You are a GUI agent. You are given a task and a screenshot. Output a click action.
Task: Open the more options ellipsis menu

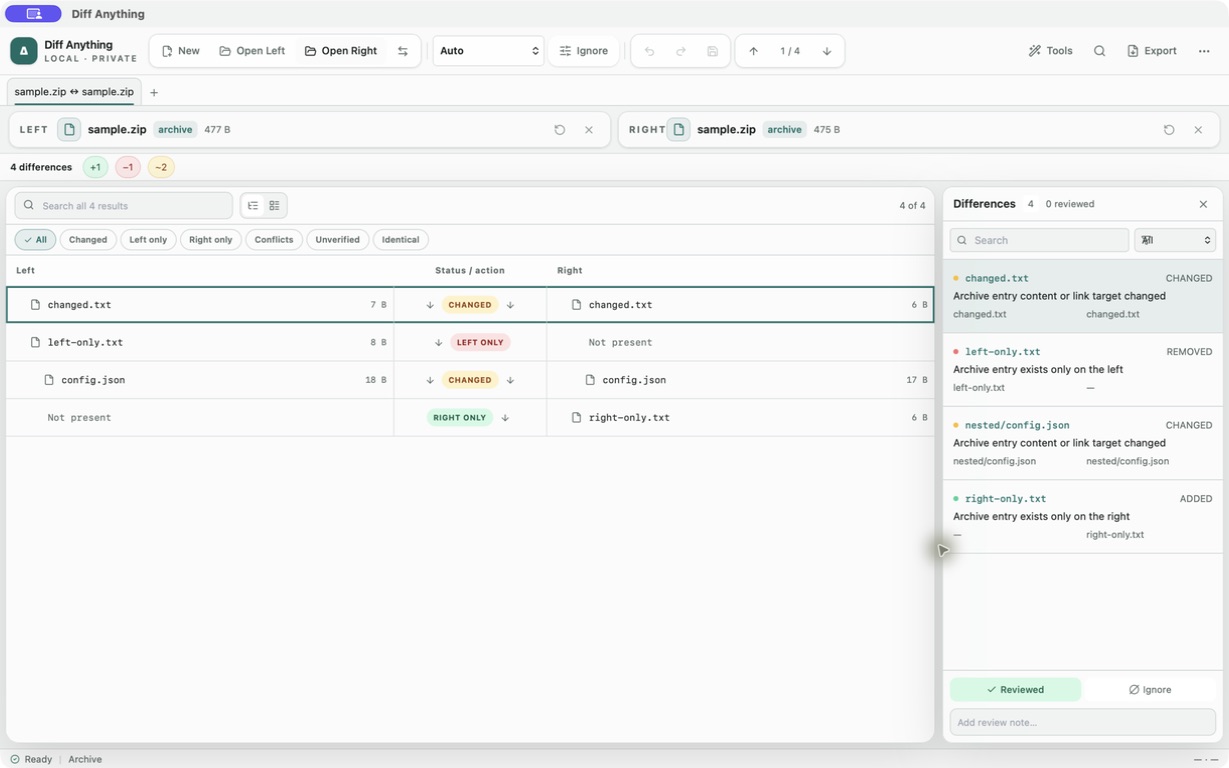pyautogui.click(x=1204, y=51)
